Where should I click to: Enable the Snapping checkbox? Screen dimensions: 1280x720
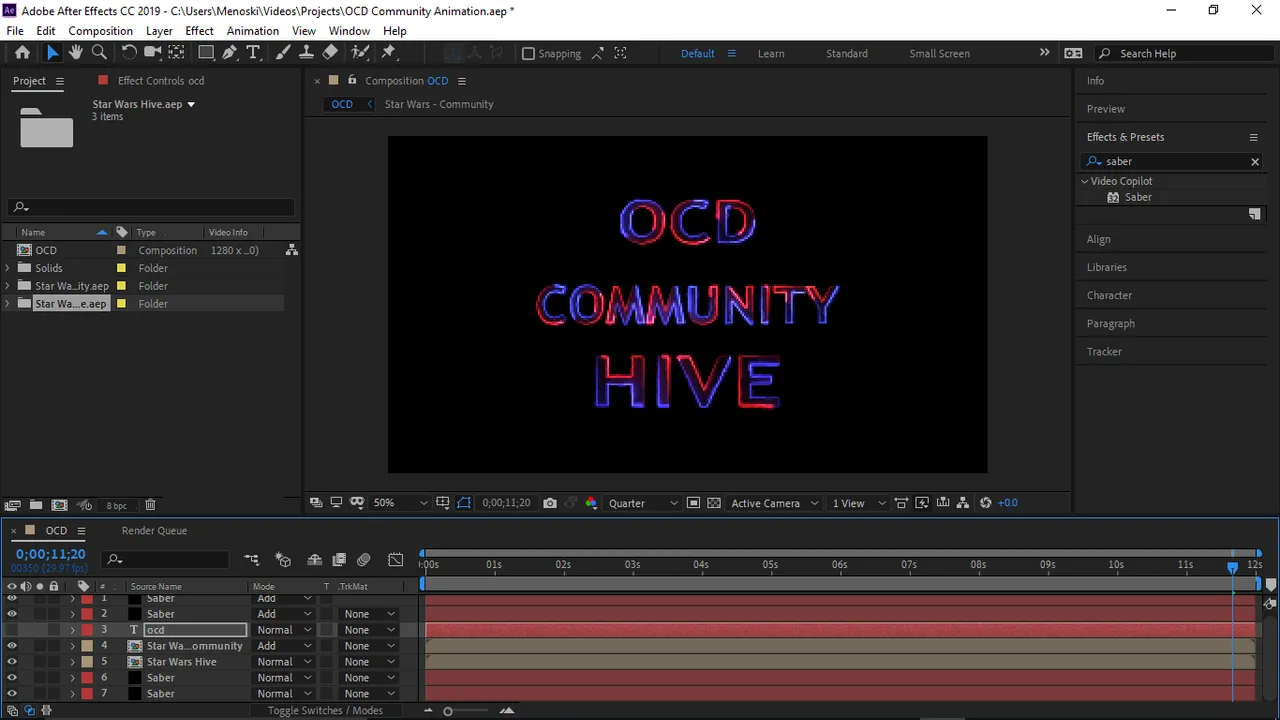click(528, 54)
